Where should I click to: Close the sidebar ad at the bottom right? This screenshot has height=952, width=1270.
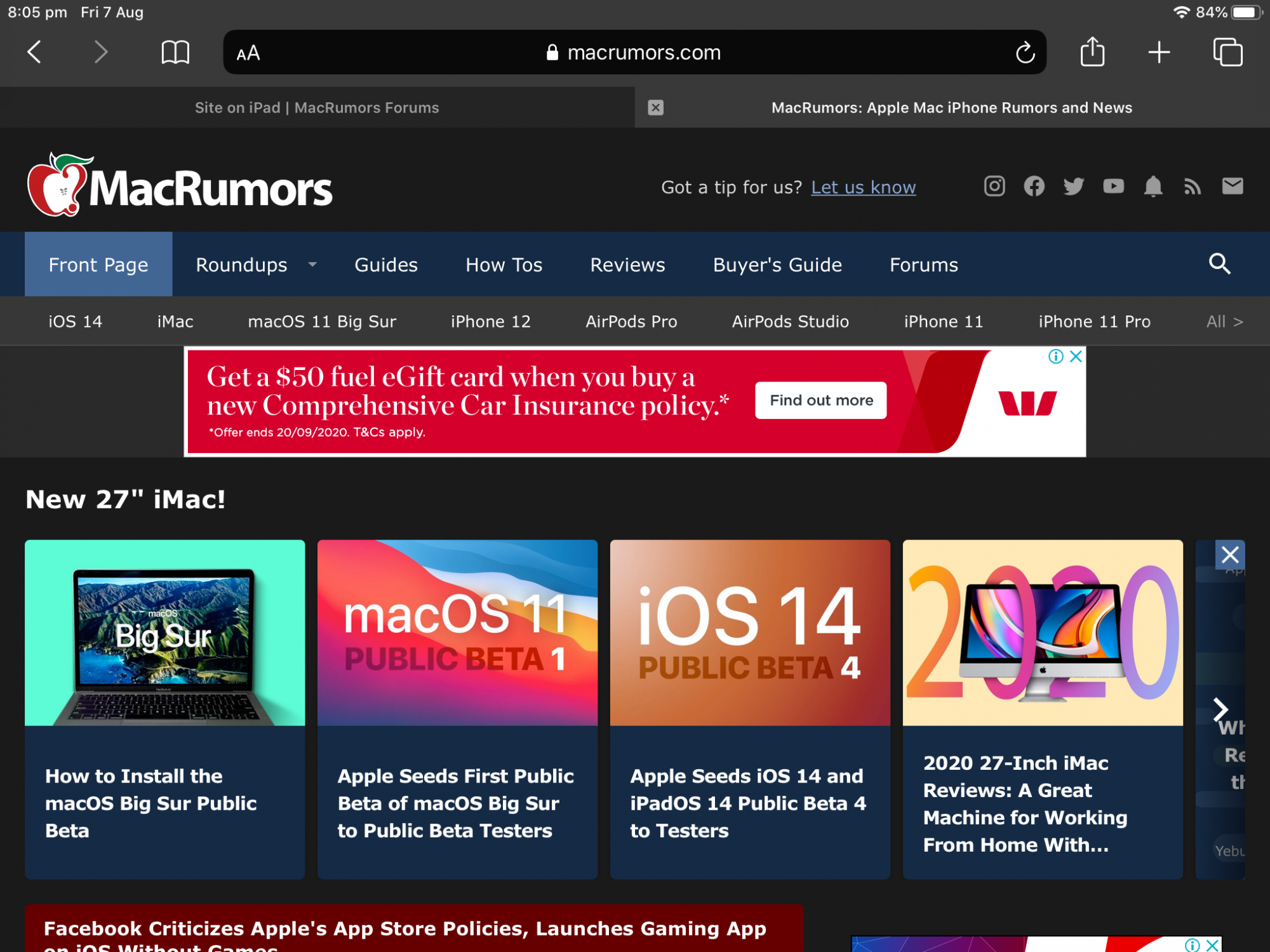click(1212, 945)
